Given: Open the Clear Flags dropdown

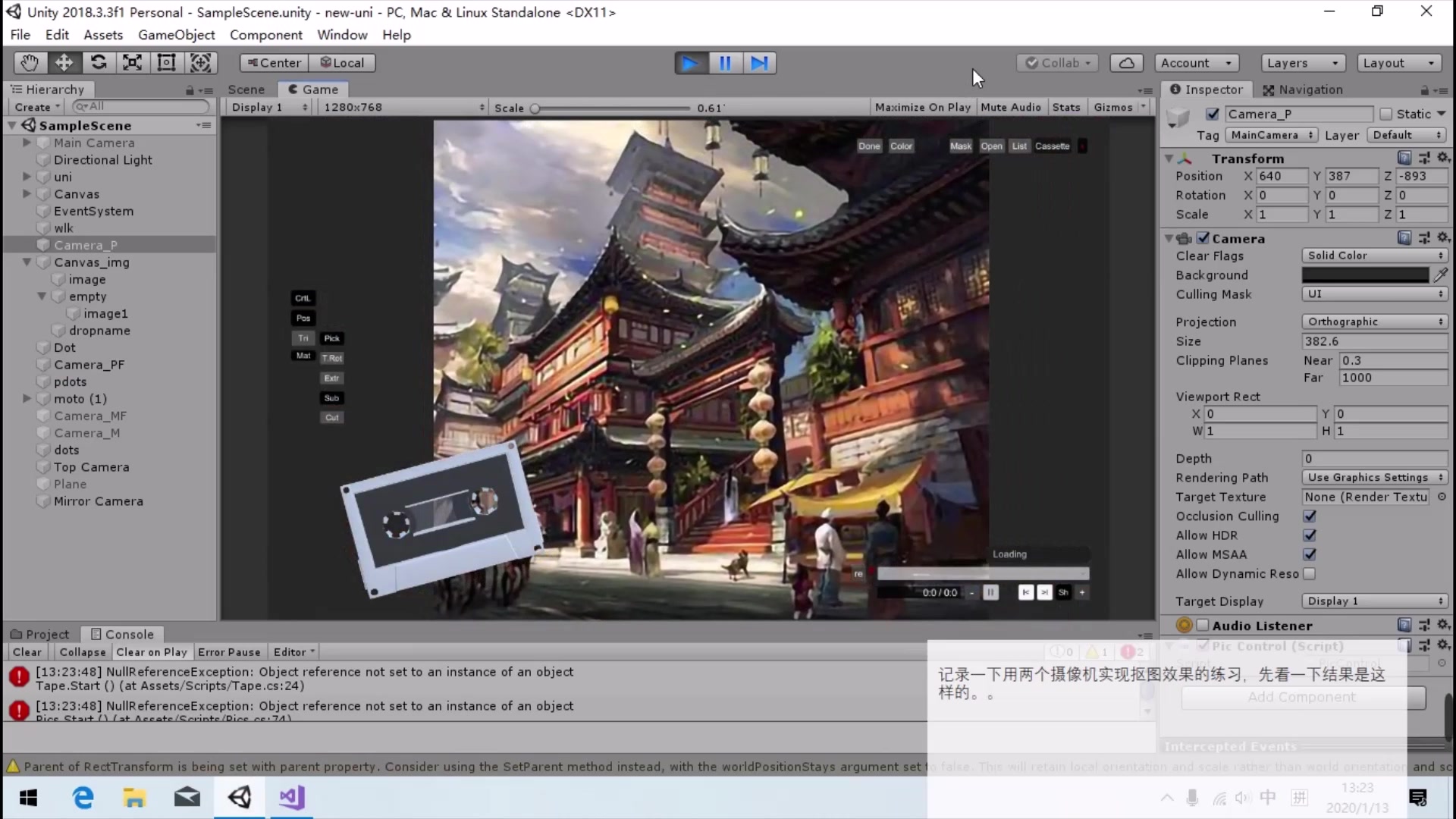Looking at the screenshot, I should coord(1374,256).
